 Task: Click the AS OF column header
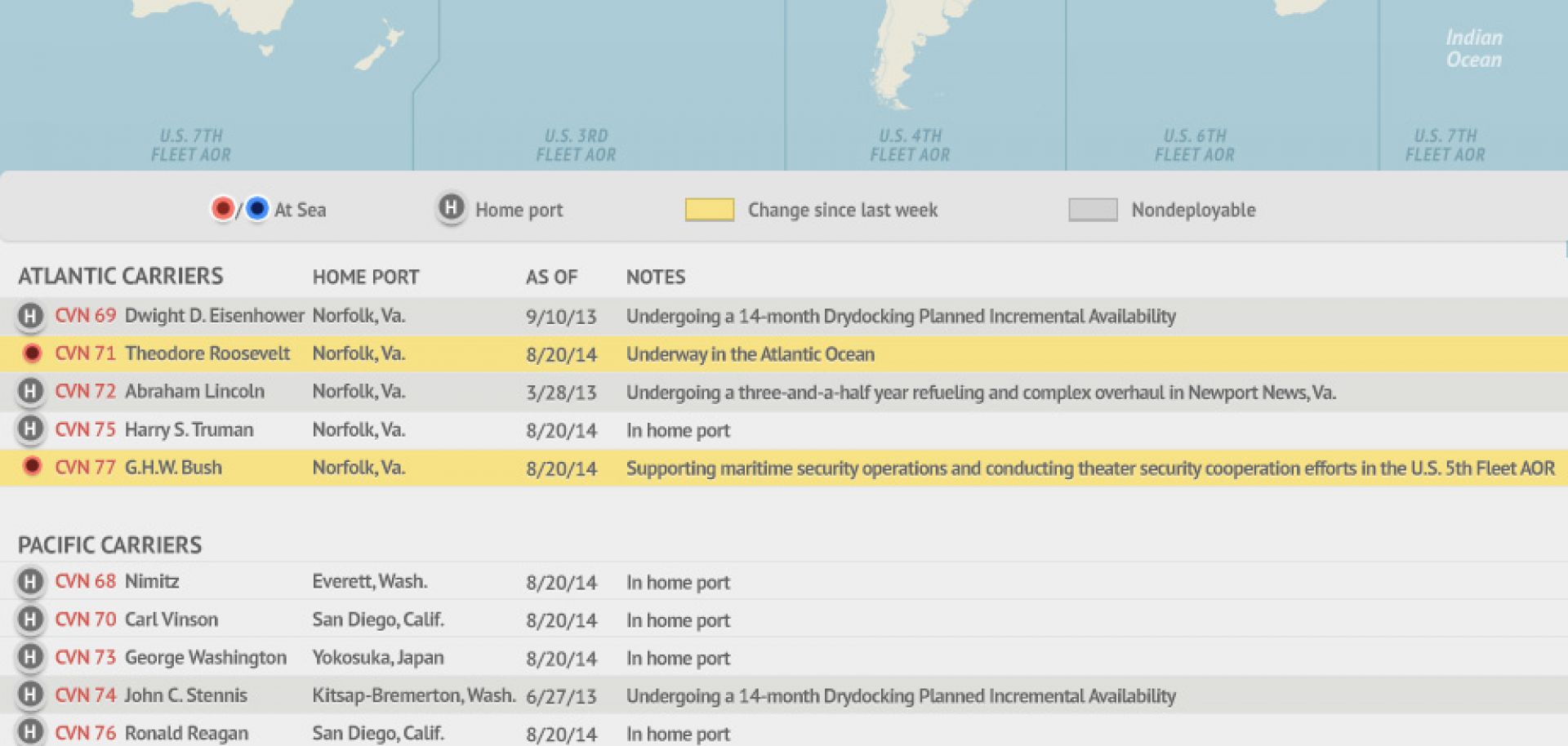click(551, 277)
